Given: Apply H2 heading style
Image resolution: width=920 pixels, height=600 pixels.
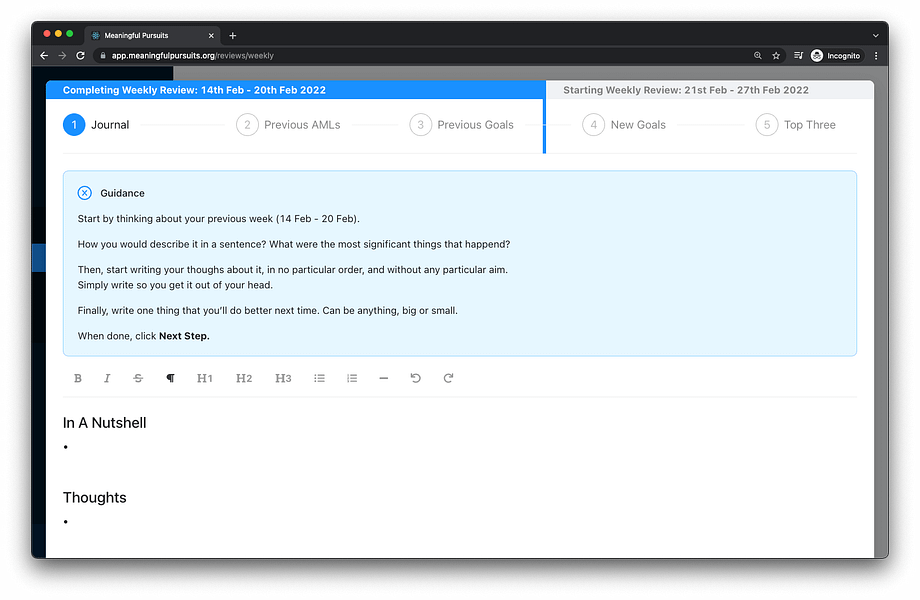Looking at the screenshot, I should [244, 378].
